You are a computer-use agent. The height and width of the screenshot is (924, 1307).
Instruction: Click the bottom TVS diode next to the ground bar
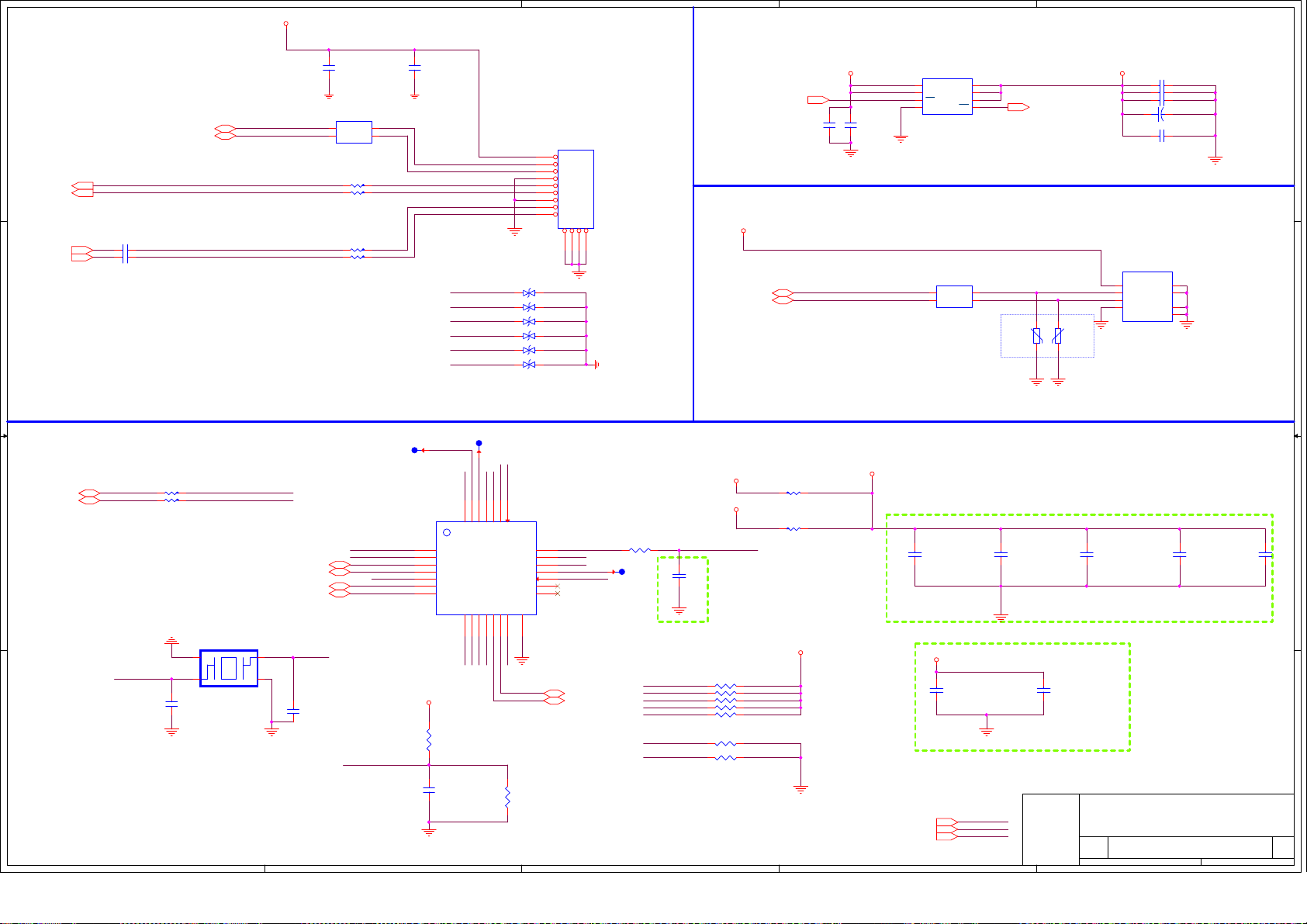tap(529, 365)
